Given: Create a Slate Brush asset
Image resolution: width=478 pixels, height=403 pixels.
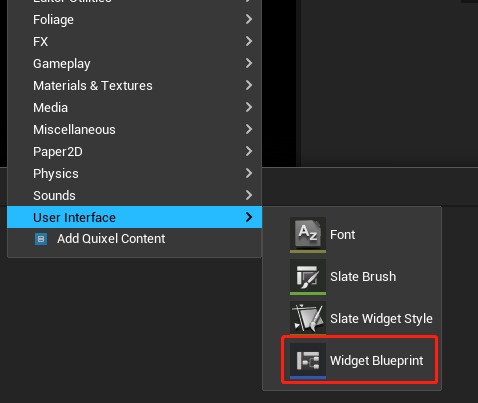Looking at the screenshot, I should 363,277.
